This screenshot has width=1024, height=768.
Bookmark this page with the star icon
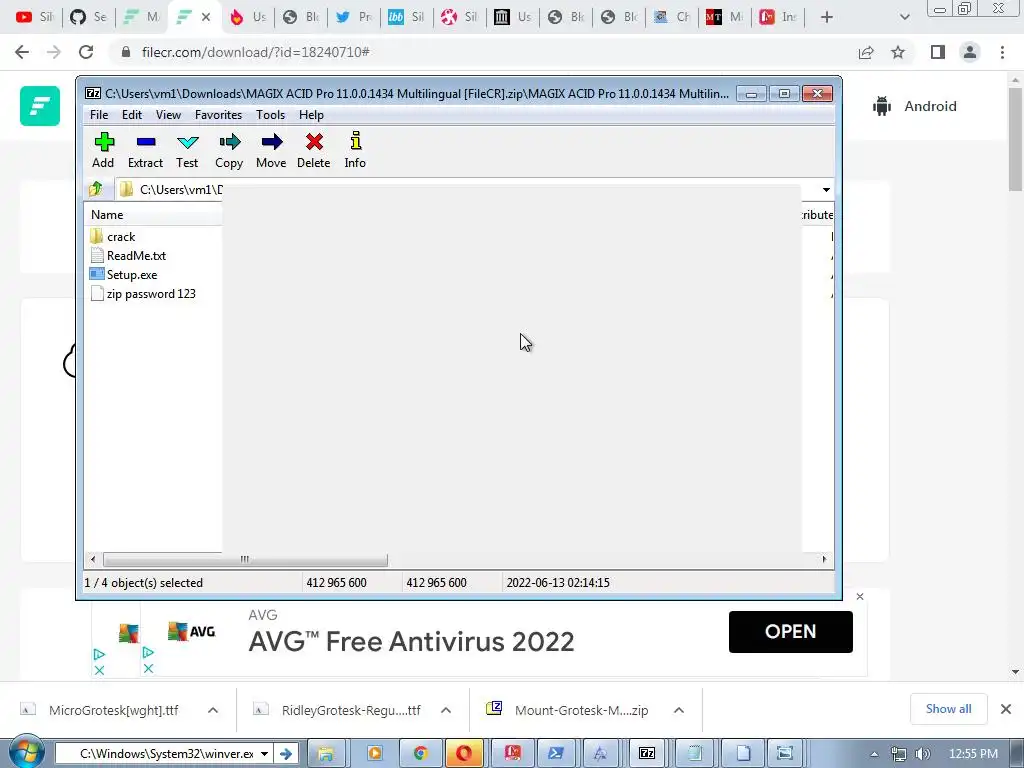coord(898,52)
